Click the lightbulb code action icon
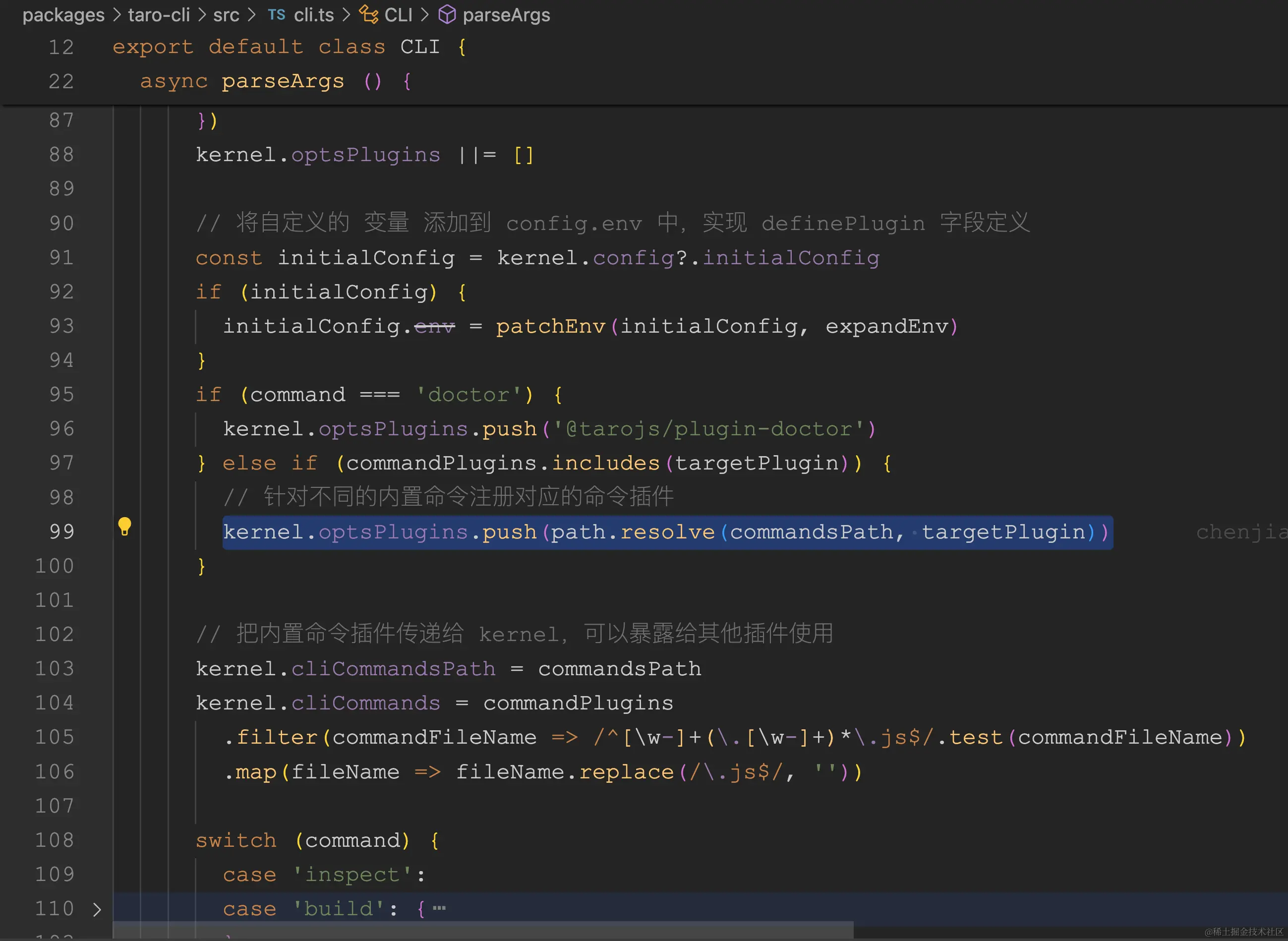Screen dimensions: 1288x941 124,527
